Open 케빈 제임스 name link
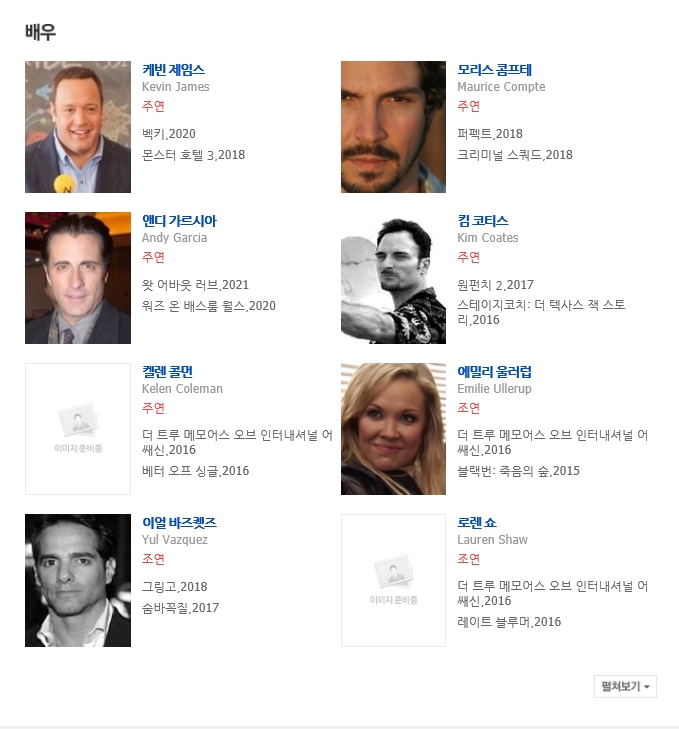 click(x=173, y=70)
